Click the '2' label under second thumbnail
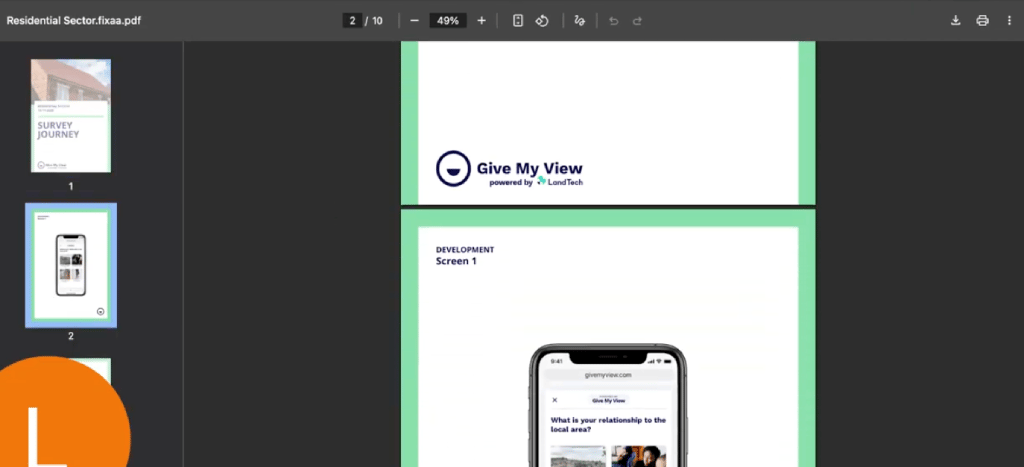This screenshot has width=1024, height=467. [x=71, y=336]
